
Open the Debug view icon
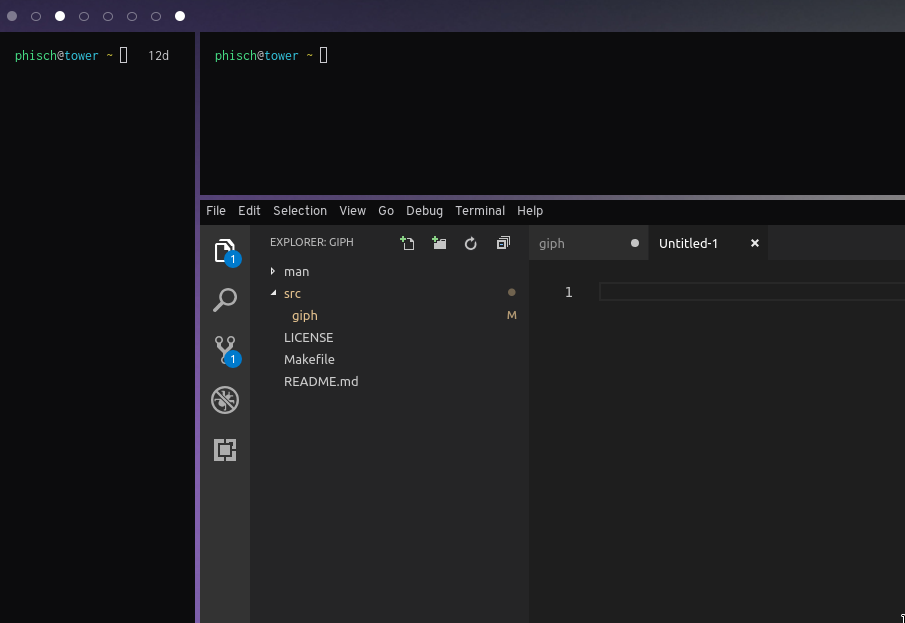click(224, 400)
